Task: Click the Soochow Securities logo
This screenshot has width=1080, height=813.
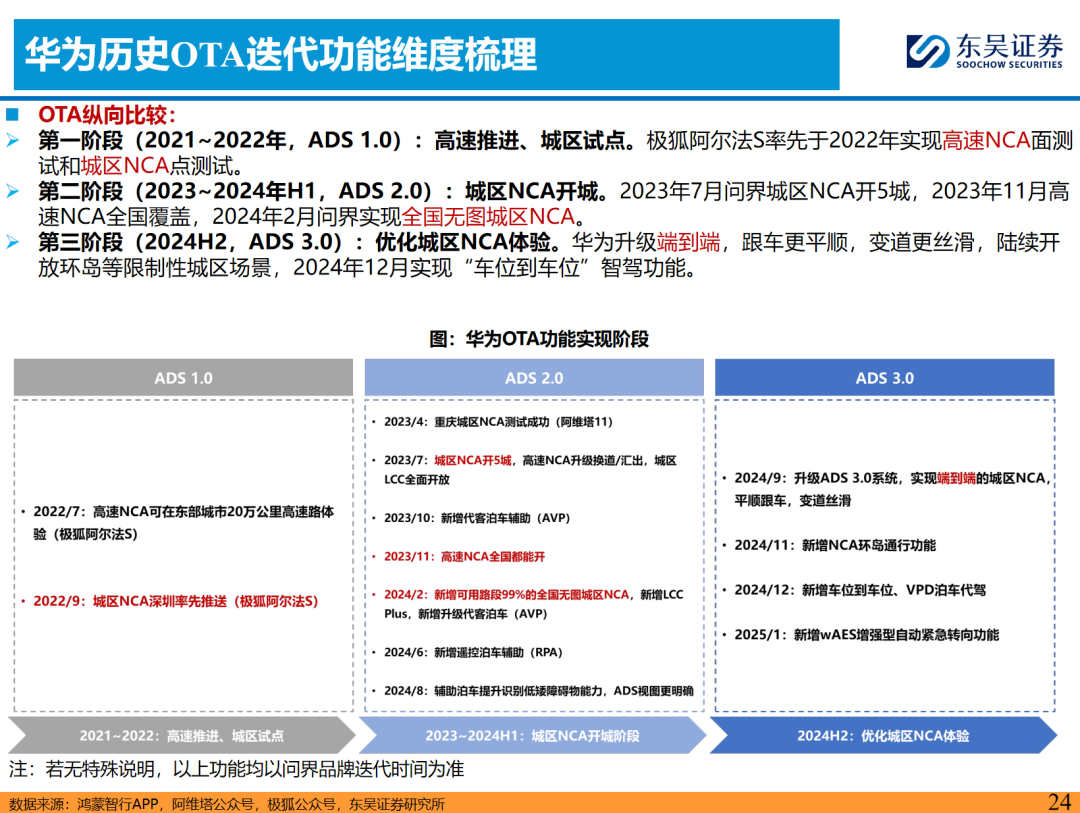Action: click(984, 51)
